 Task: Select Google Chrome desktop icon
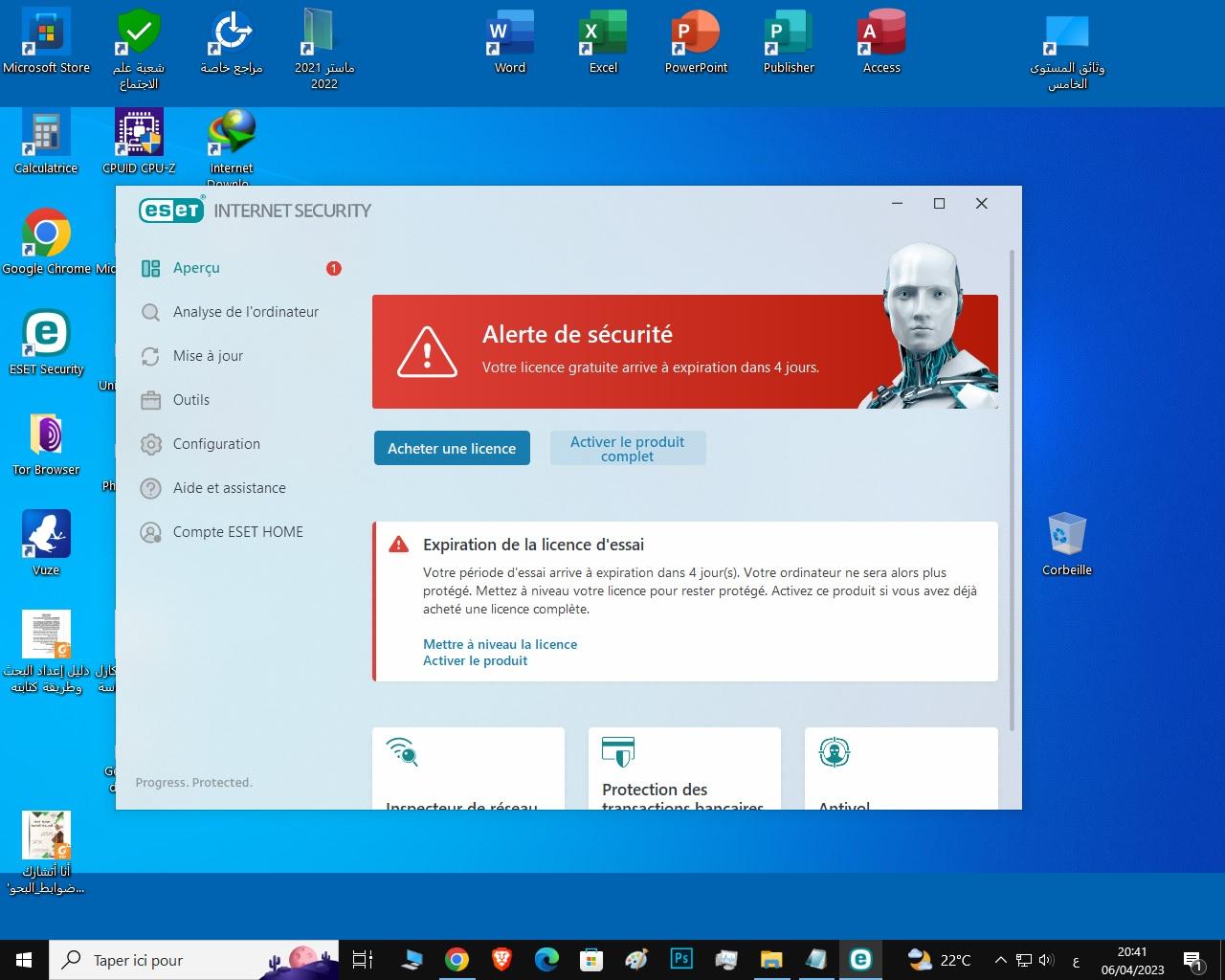coord(46,243)
